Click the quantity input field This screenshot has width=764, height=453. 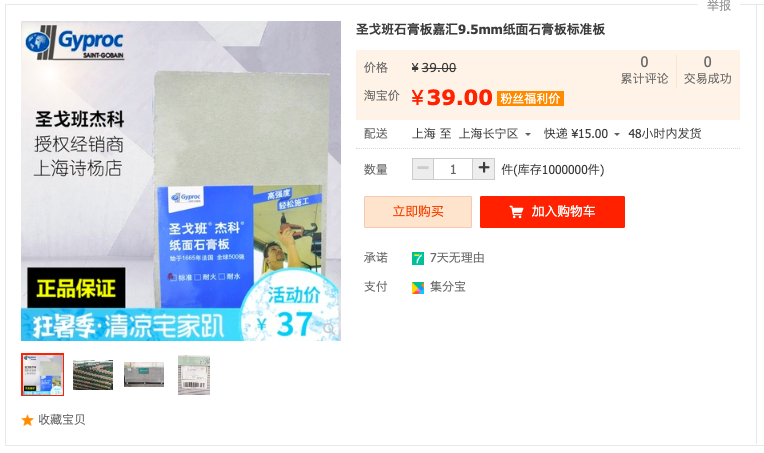[x=453, y=169]
